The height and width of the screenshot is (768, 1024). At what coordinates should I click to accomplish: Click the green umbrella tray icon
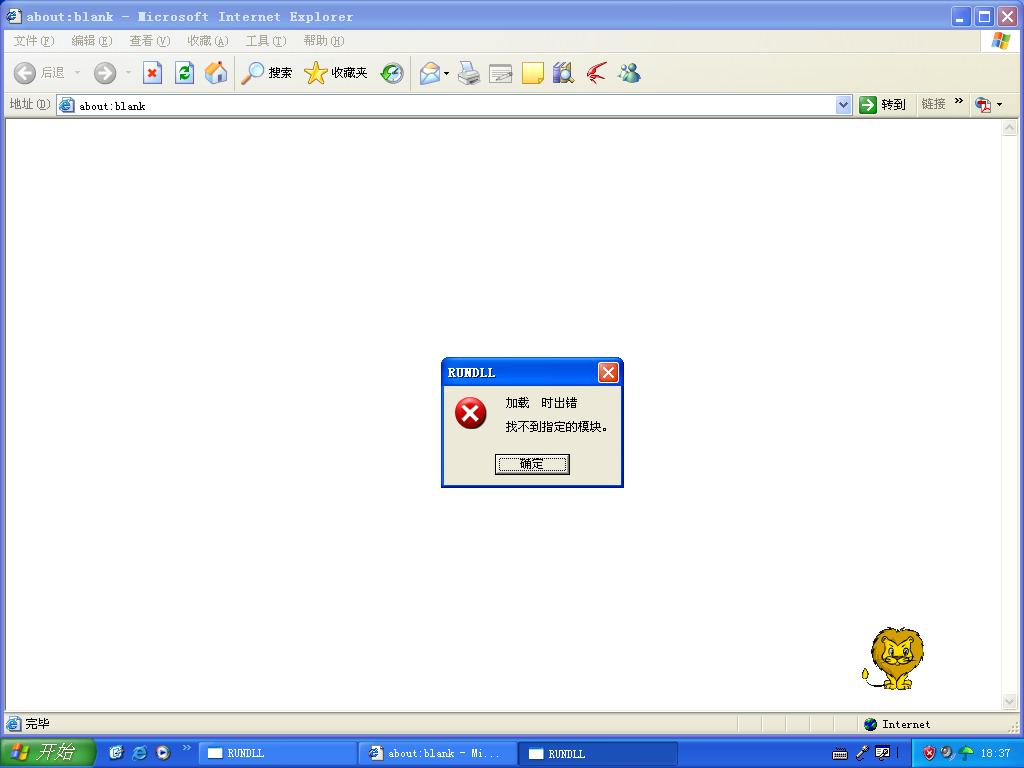point(966,753)
